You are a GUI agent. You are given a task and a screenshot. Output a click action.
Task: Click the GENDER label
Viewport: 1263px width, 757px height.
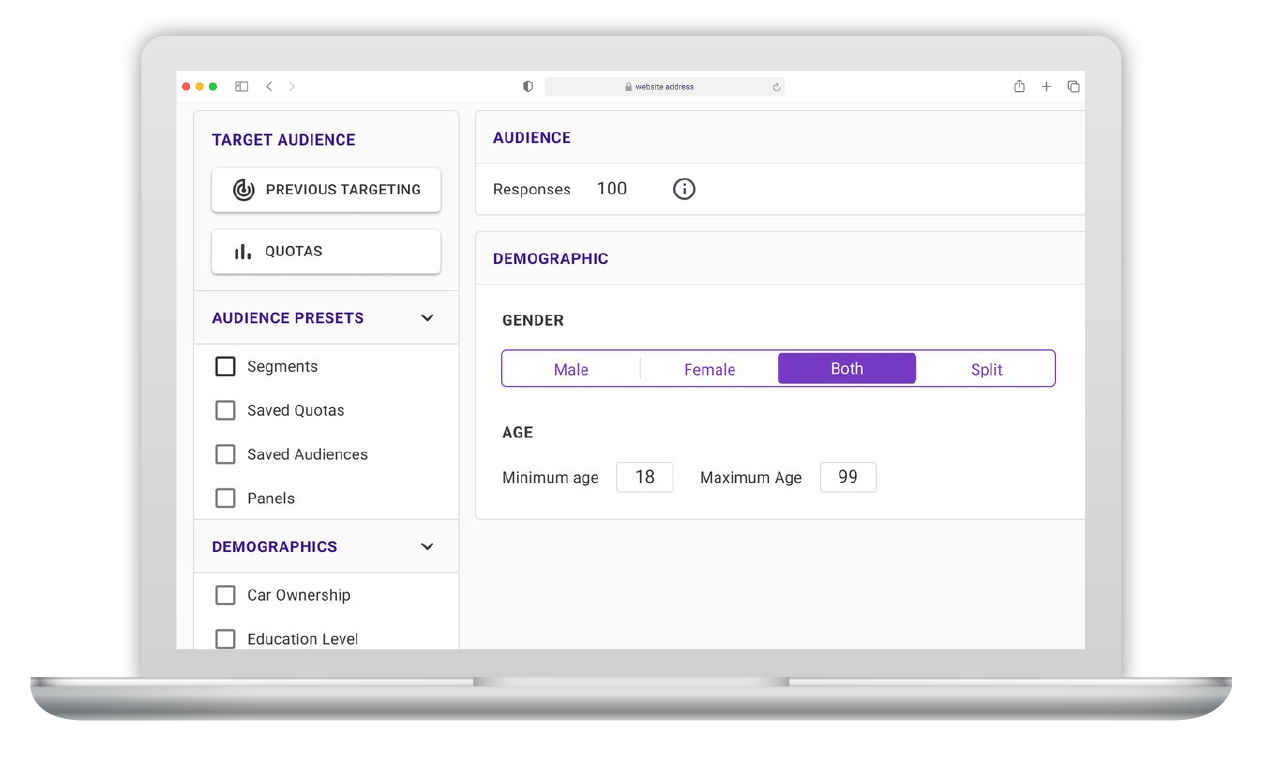click(x=533, y=321)
